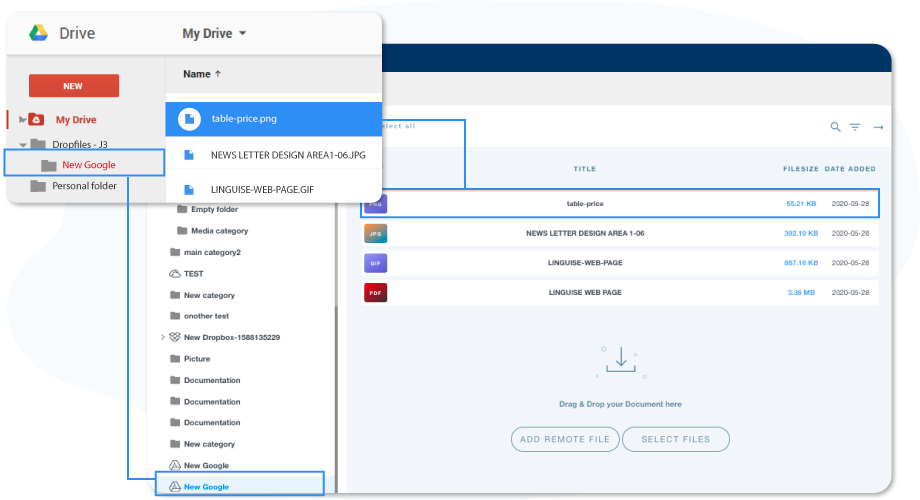Click the table-price.png file icon
The height and width of the screenshot is (500, 920).
190,119
